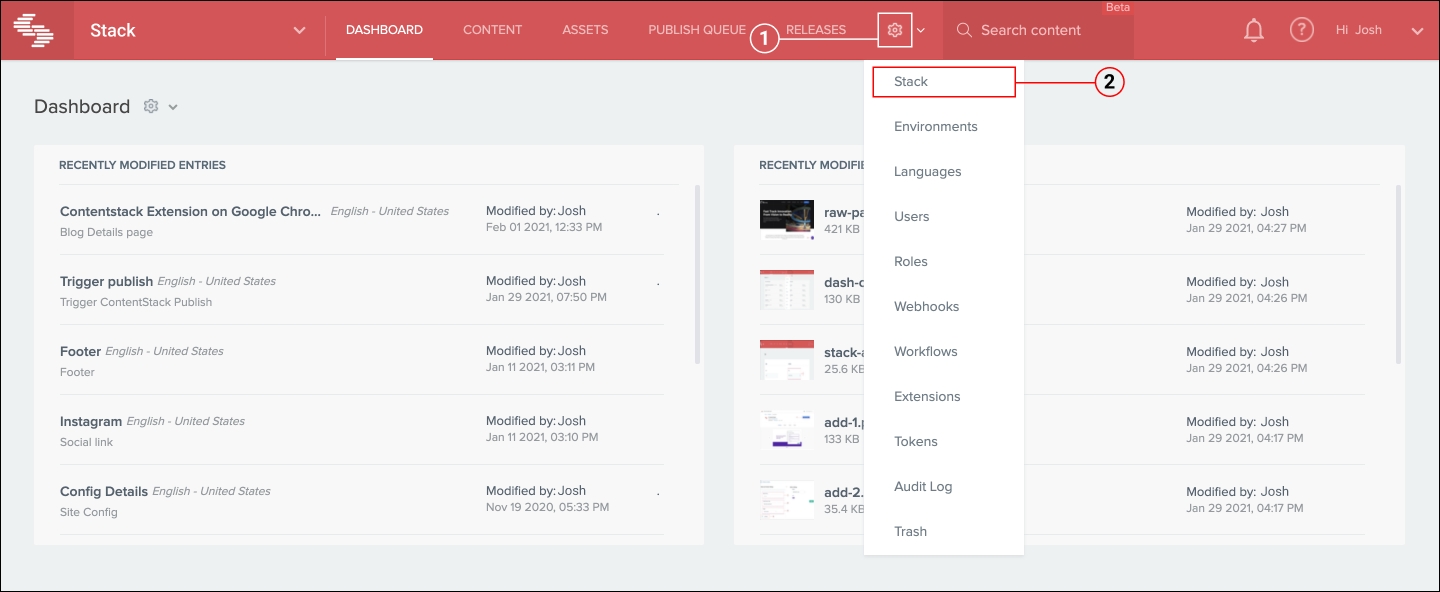Select Stack in settings menu
Viewport: 1440px width, 592px height.
pos(944,82)
